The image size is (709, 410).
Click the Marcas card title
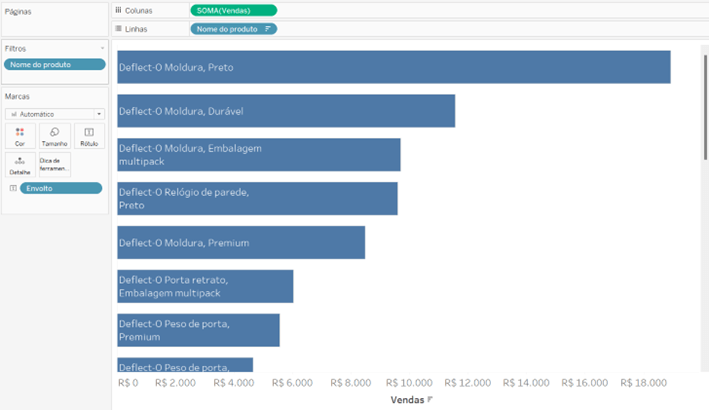pos(17,96)
